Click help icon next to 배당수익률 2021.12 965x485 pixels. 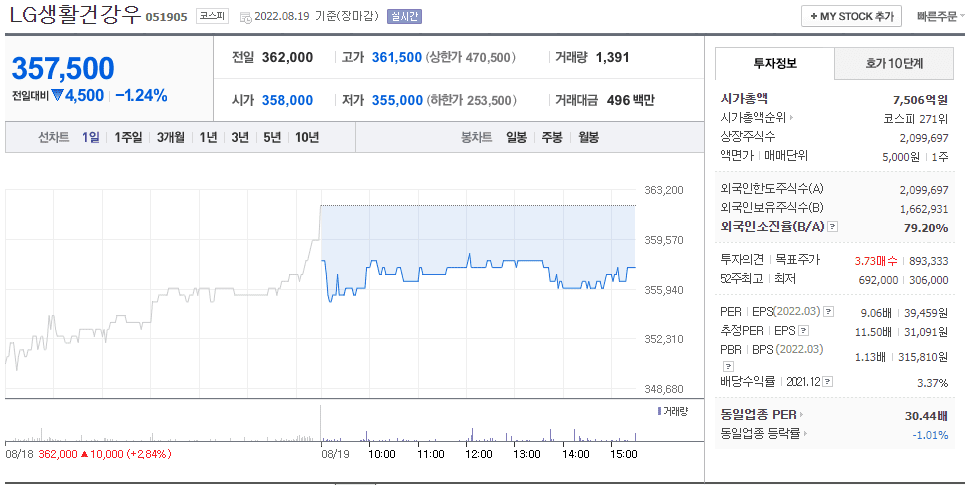828,382
